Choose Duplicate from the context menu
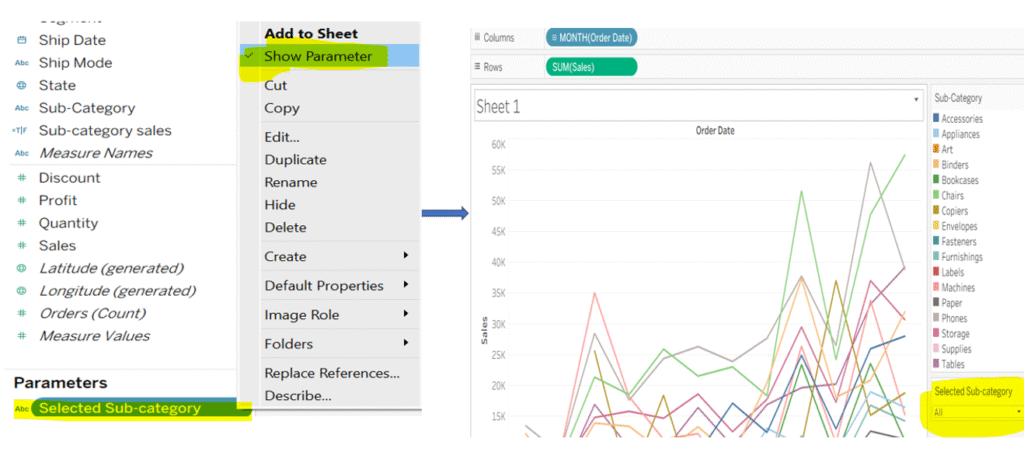Image resolution: width=1024 pixels, height=473 pixels. [x=295, y=160]
